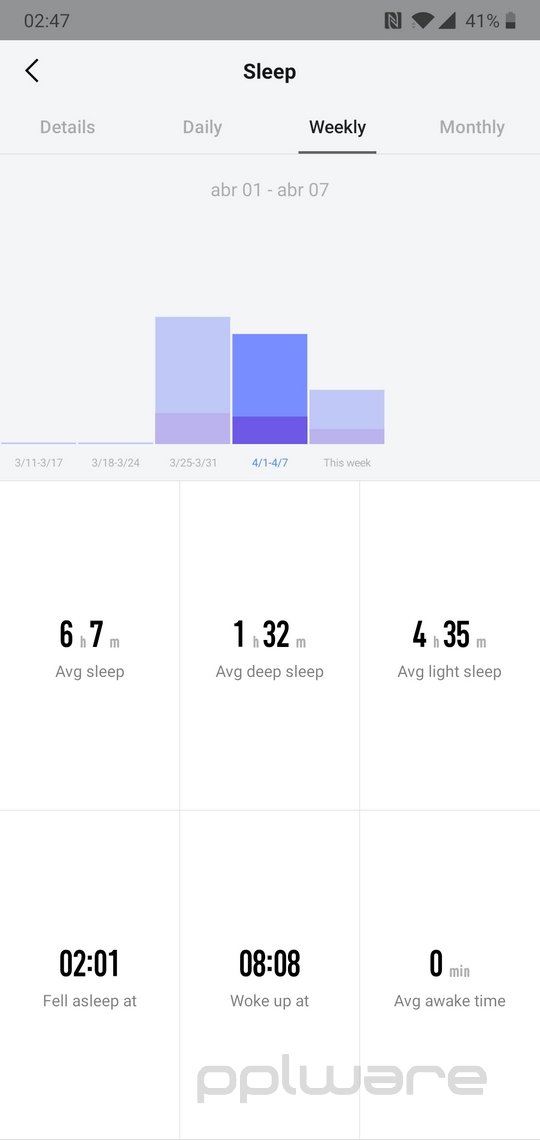Tap the back arrow icon
This screenshot has width=540, height=1140.
point(31,71)
